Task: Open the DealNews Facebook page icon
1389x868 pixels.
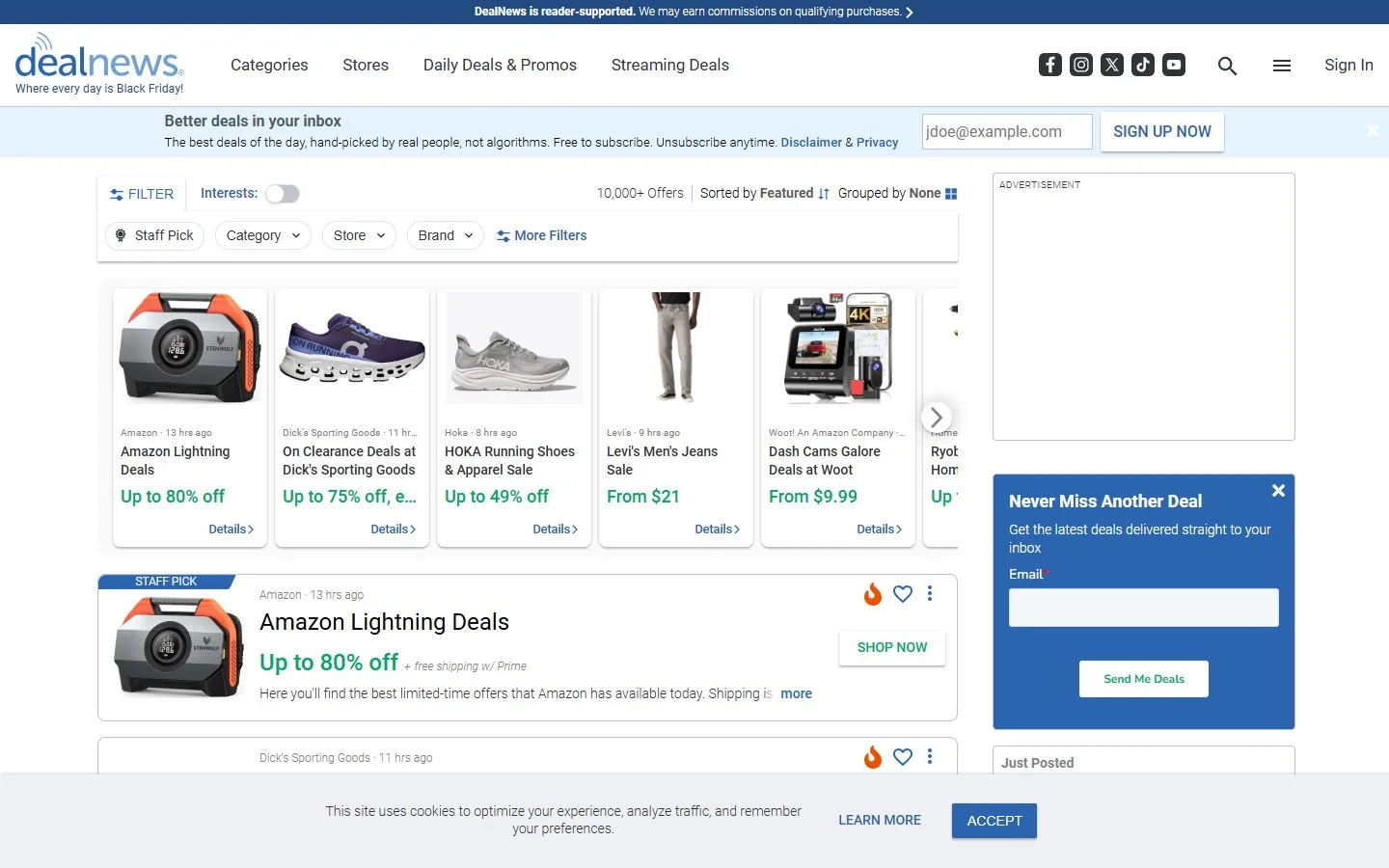Action: (x=1050, y=65)
